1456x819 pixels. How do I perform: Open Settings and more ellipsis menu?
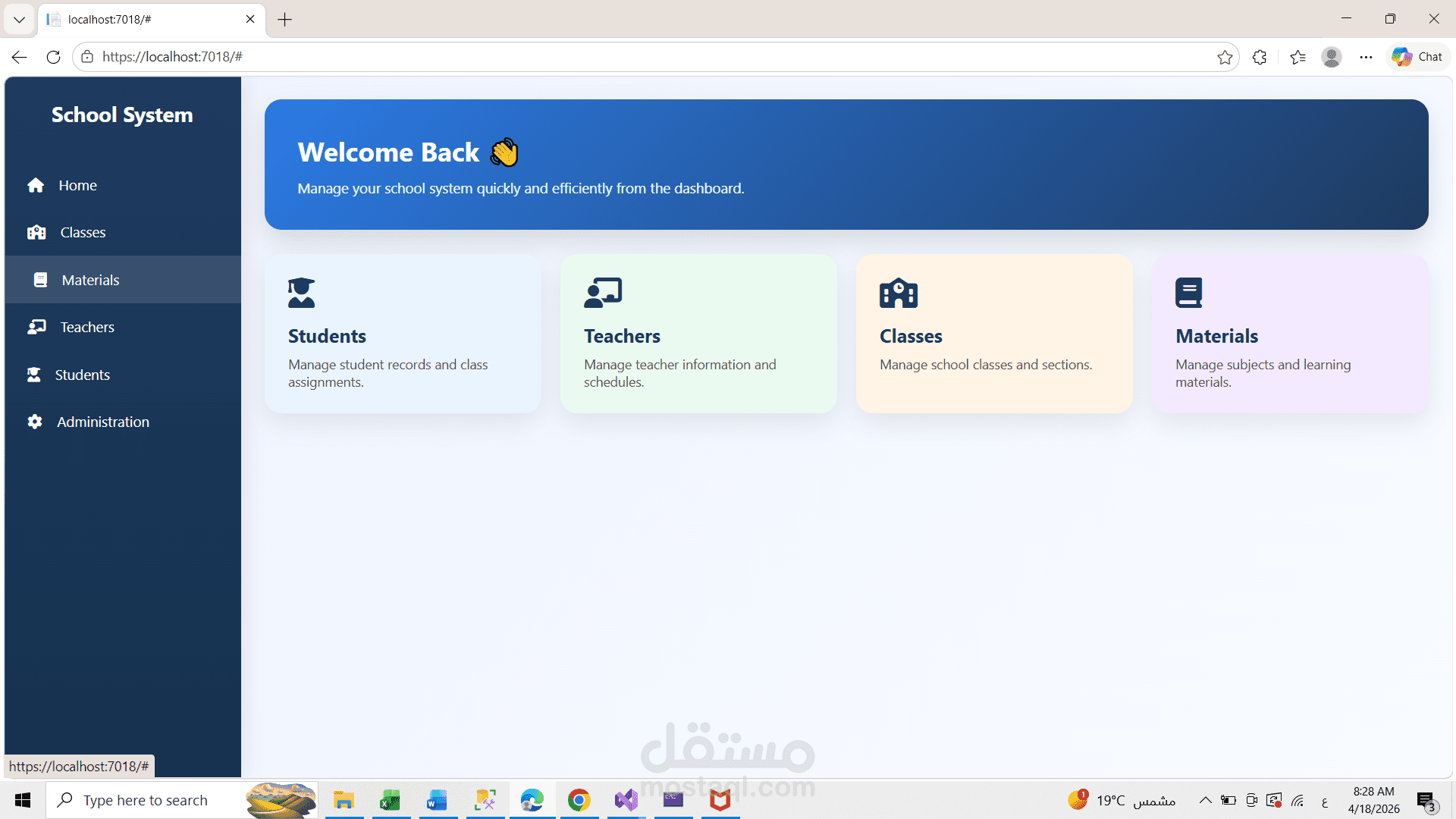pos(1366,57)
